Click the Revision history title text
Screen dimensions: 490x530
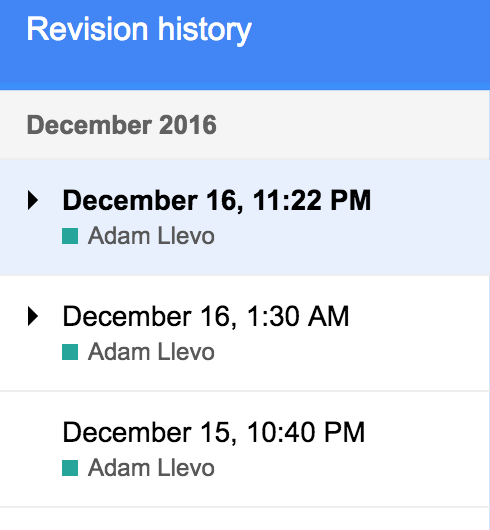(139, 30)
